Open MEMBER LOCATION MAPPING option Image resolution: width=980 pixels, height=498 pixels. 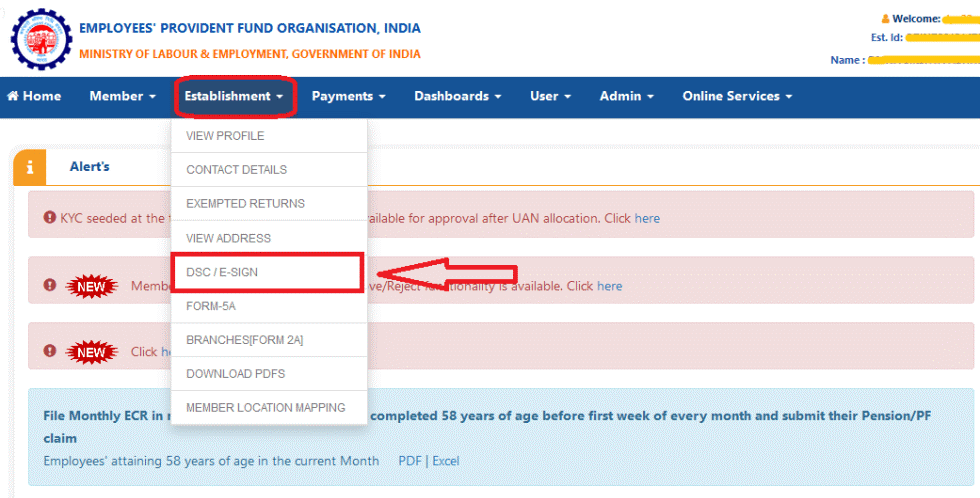[x=269, y=407]
